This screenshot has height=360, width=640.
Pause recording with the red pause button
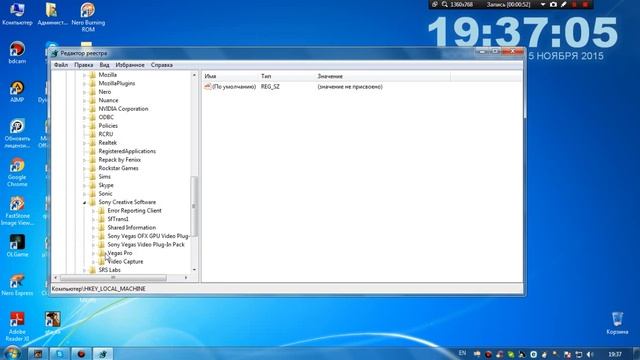coord(574,4)
